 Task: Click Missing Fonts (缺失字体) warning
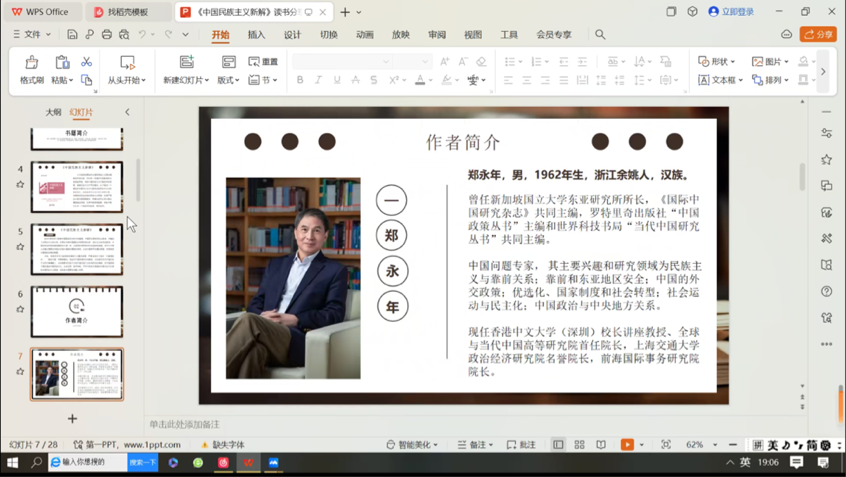tap(223, 445)
